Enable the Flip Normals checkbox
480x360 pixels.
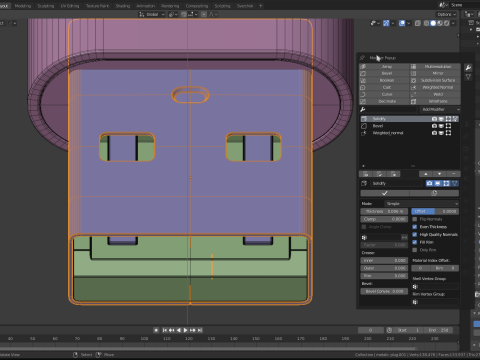coord(415,219)
